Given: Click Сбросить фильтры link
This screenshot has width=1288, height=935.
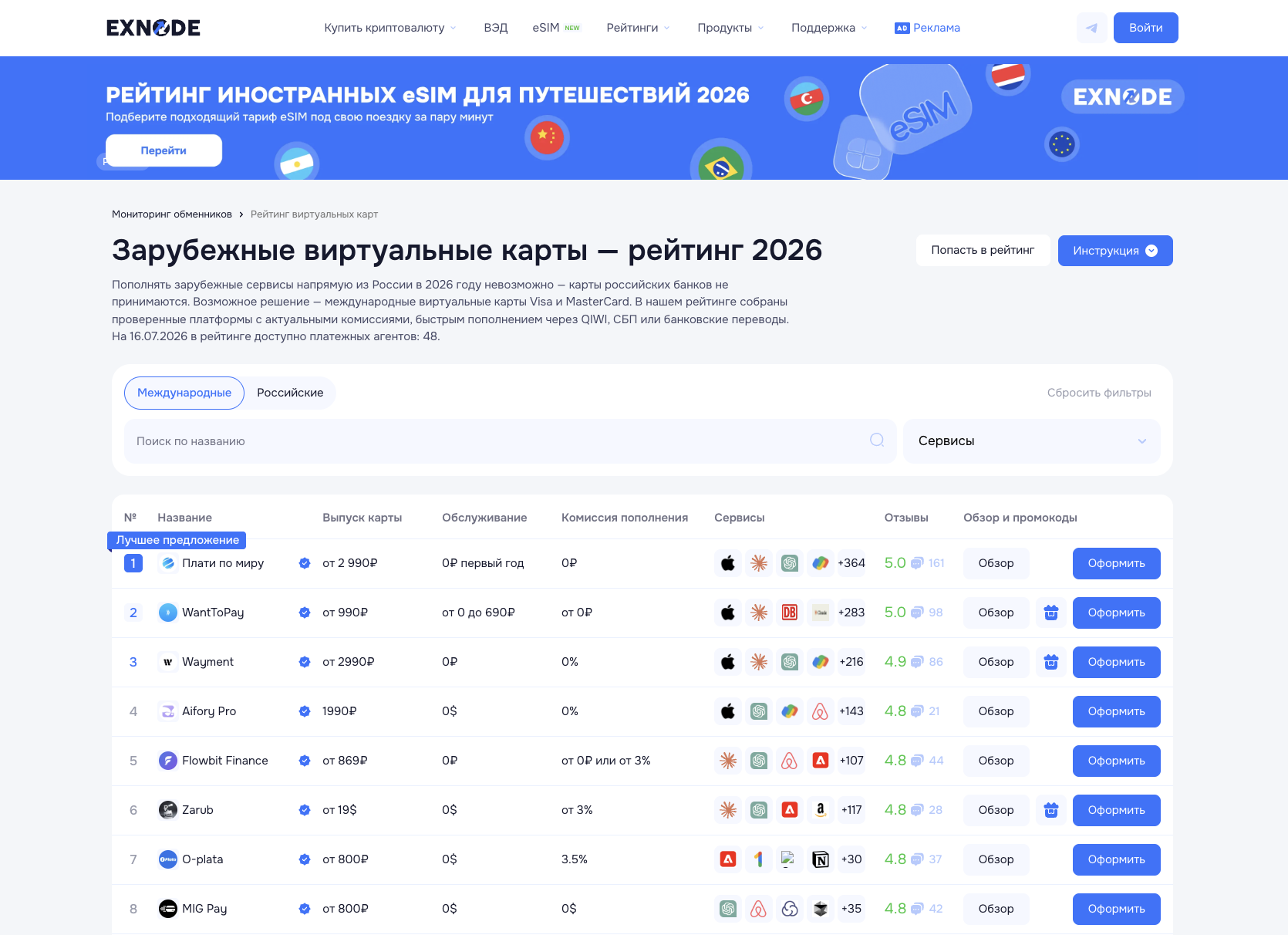Looking at the screenshot, I should coord(1099,393).
